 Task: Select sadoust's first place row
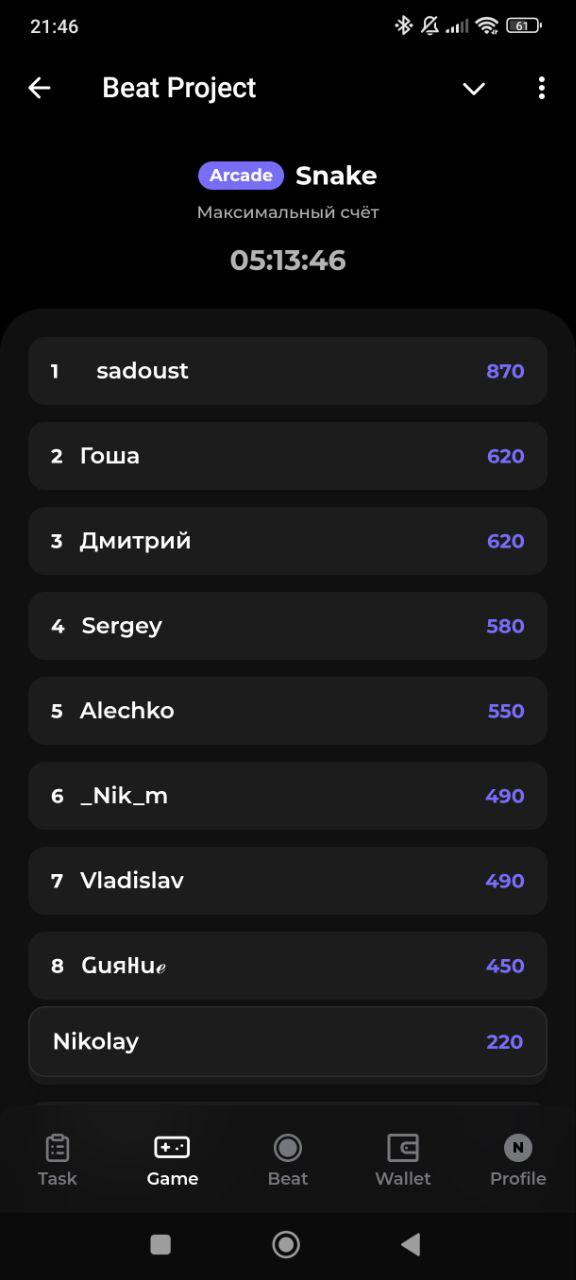(x=288, y=371)
